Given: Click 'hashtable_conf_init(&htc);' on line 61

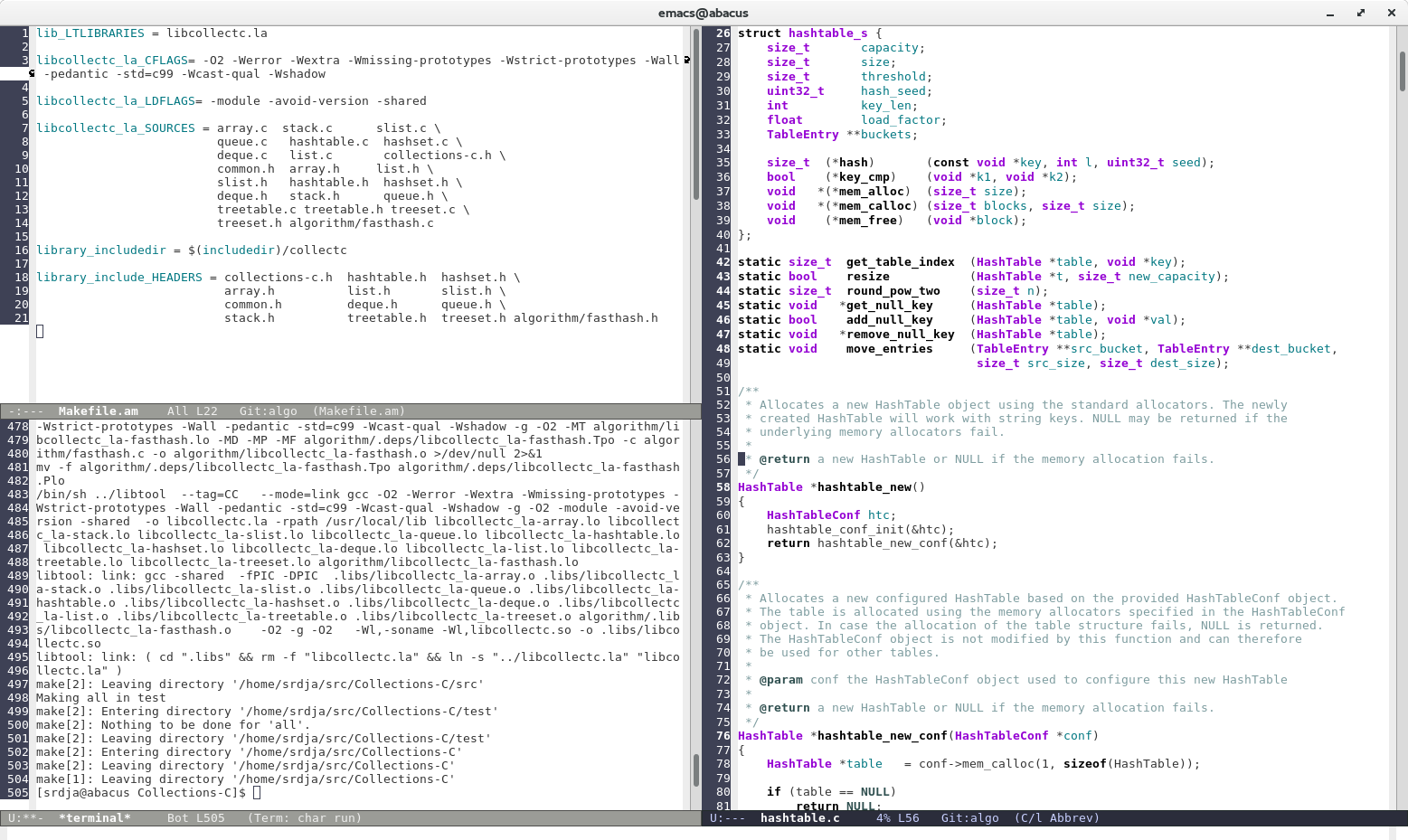Looking at the screenshot, I should pyautogui.click(x=861, y=529).
